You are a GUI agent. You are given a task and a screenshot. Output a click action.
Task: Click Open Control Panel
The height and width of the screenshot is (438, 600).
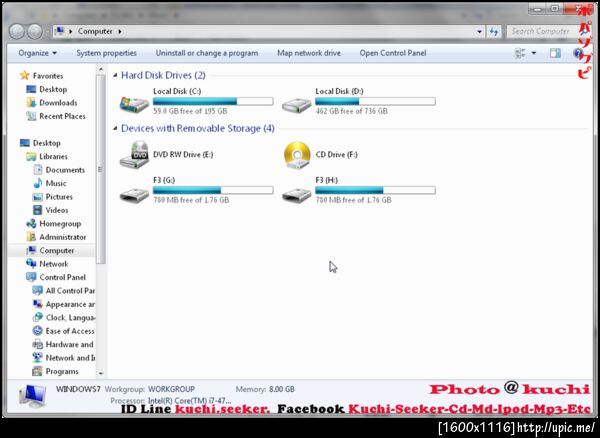[393, 53]
